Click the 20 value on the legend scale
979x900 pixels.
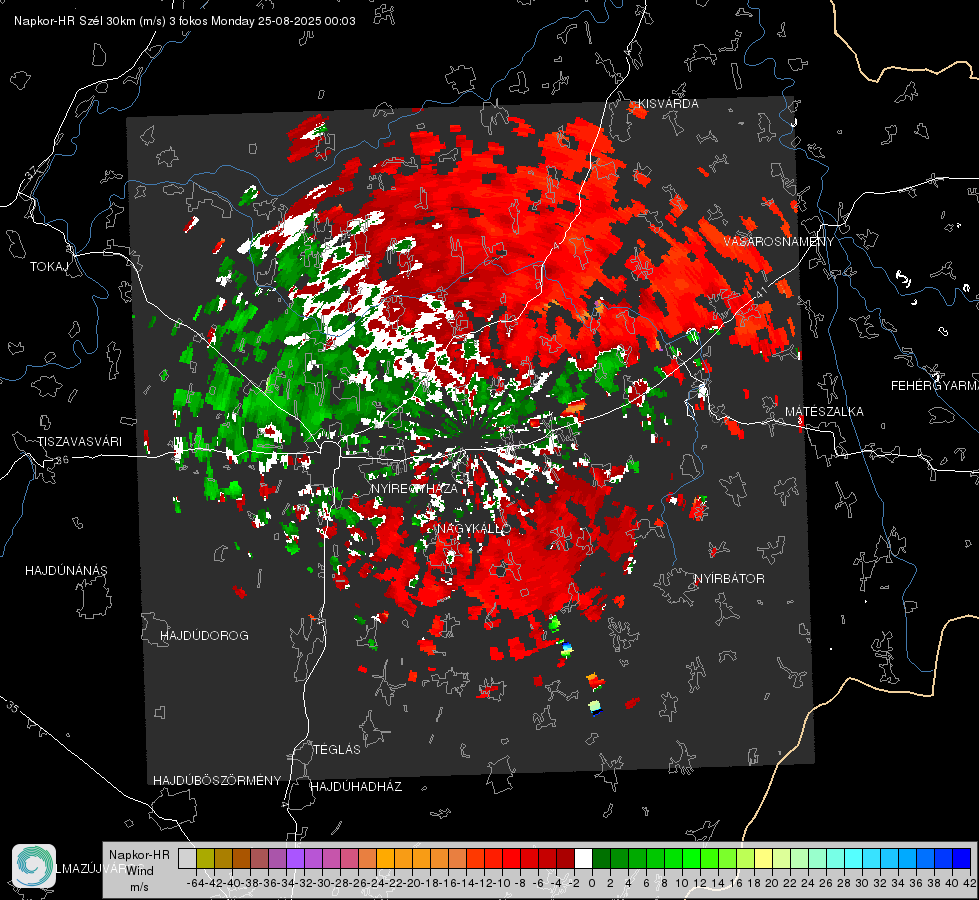pyautogui.click(x=772, y=883)
